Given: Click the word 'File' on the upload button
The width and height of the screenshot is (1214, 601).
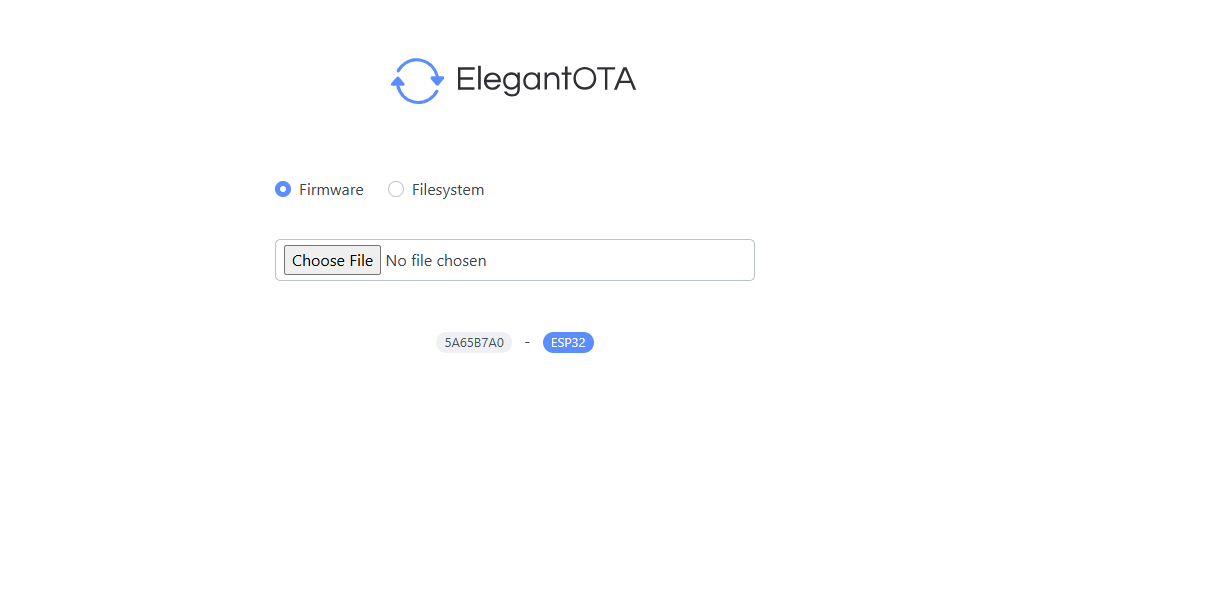Looking at the screenshot, I should coord(360,261).
